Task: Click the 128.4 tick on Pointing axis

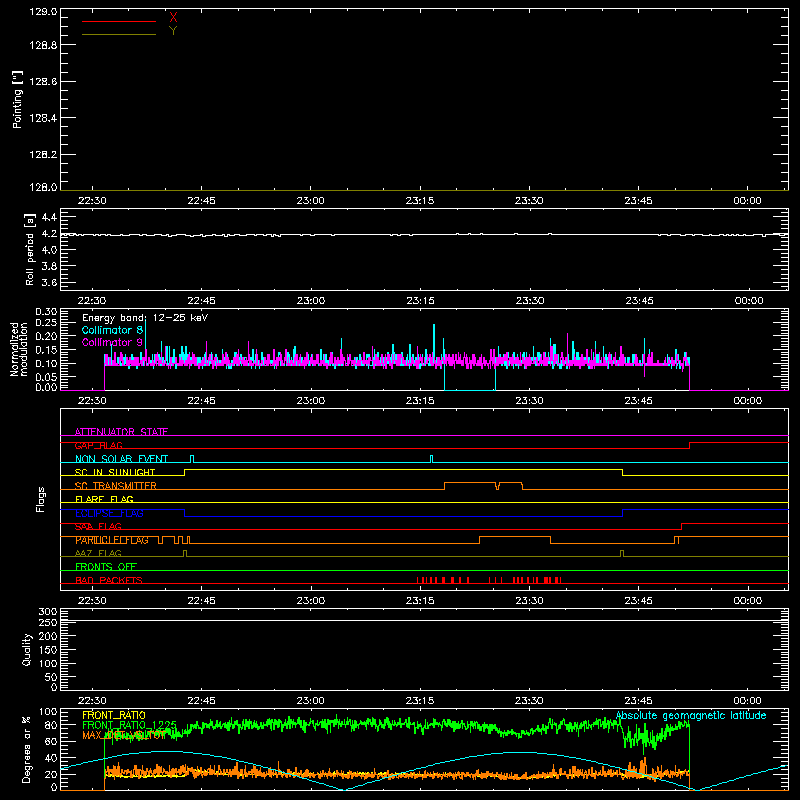Action: pos(43,118)
